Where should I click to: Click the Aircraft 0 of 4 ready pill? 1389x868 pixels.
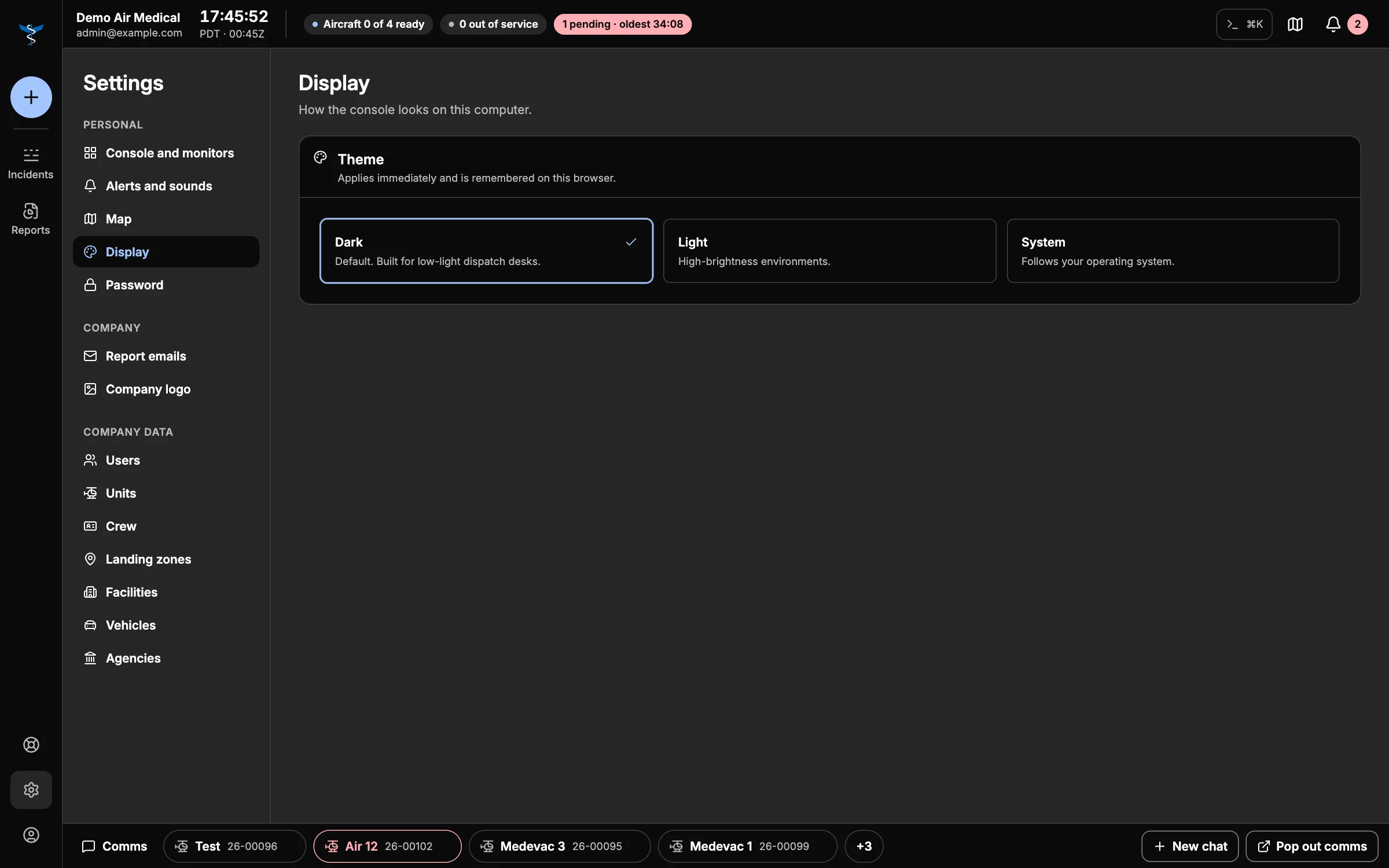click(x=368, y=24)
